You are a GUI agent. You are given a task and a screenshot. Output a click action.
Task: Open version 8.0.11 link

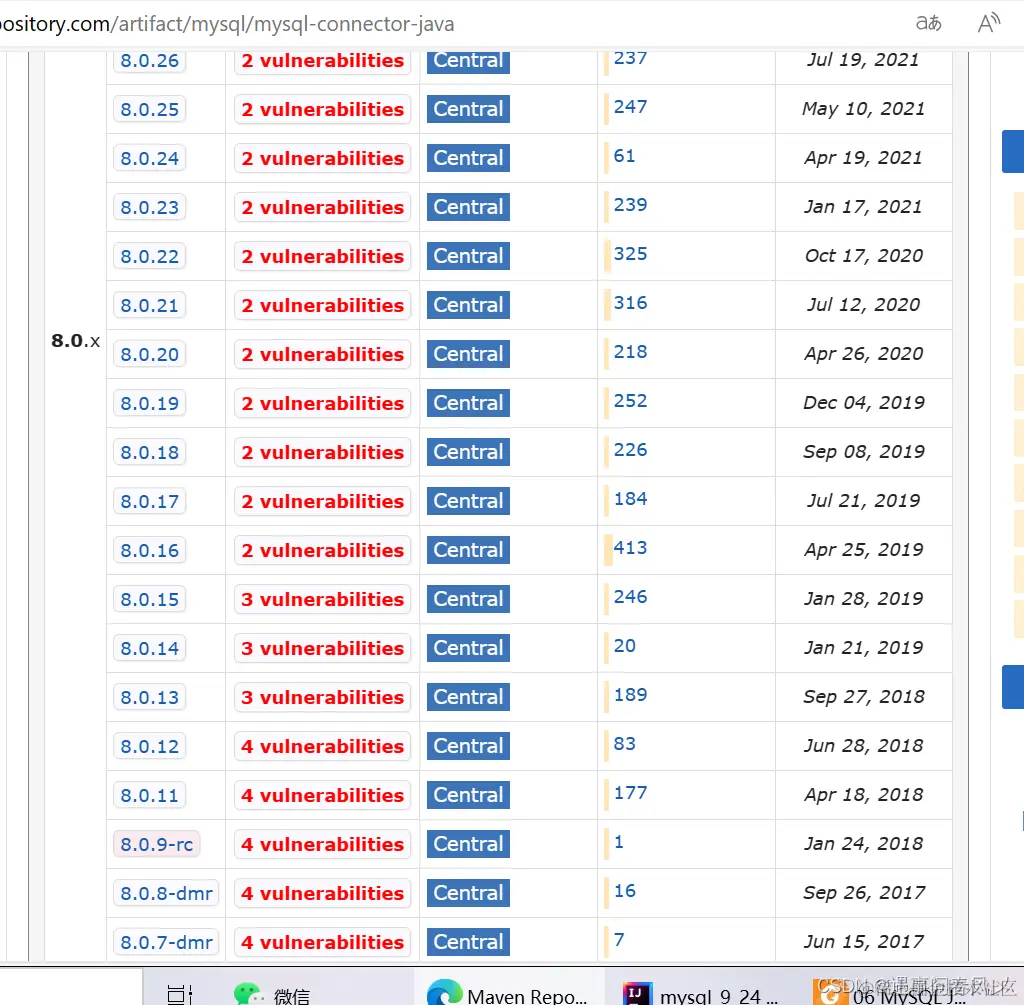point(150,795)
